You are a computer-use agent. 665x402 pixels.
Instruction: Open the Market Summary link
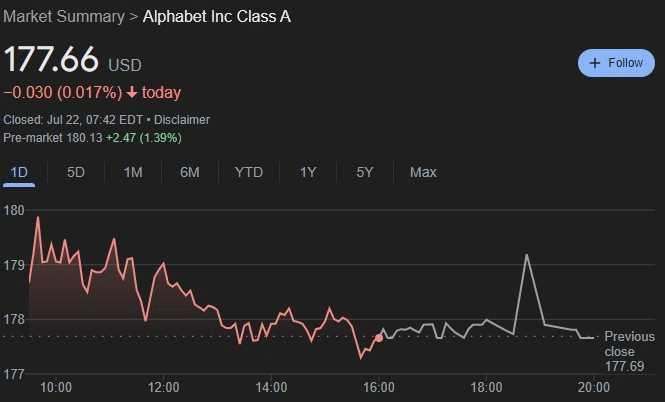(x=64, y=17)
